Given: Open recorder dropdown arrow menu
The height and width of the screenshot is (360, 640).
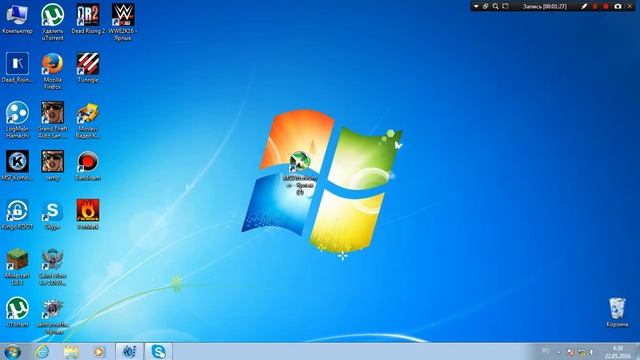Looking at the screenshot, I should point(476,7).
